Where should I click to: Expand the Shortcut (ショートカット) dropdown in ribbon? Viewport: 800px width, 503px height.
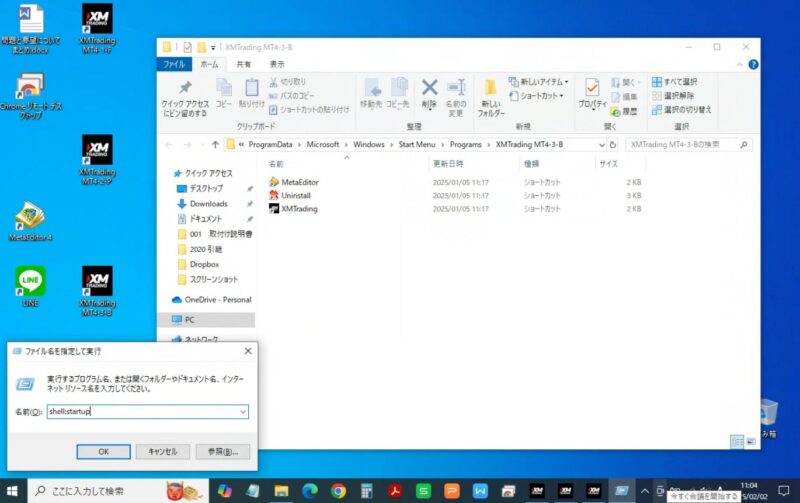click(x=561, y=95)
